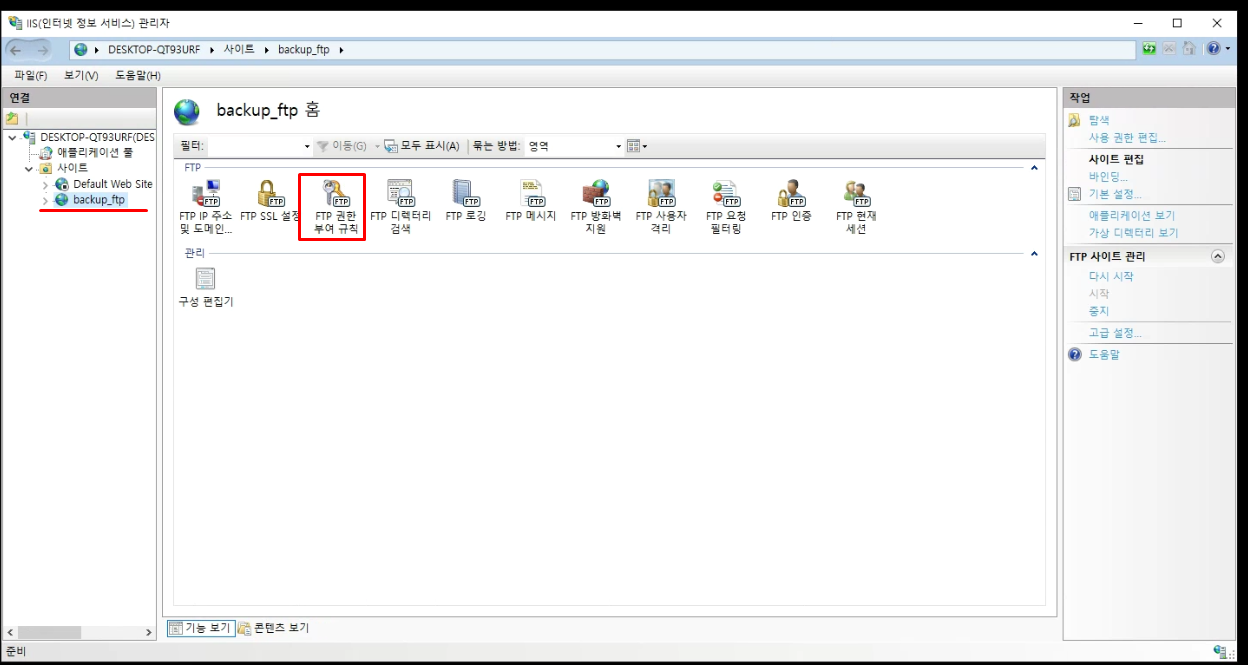Image resolution: width=1248 pixels, height=665 pixels.
Task: Click backup_ftp segment in address breadcrumb
Action: [304, 49]
